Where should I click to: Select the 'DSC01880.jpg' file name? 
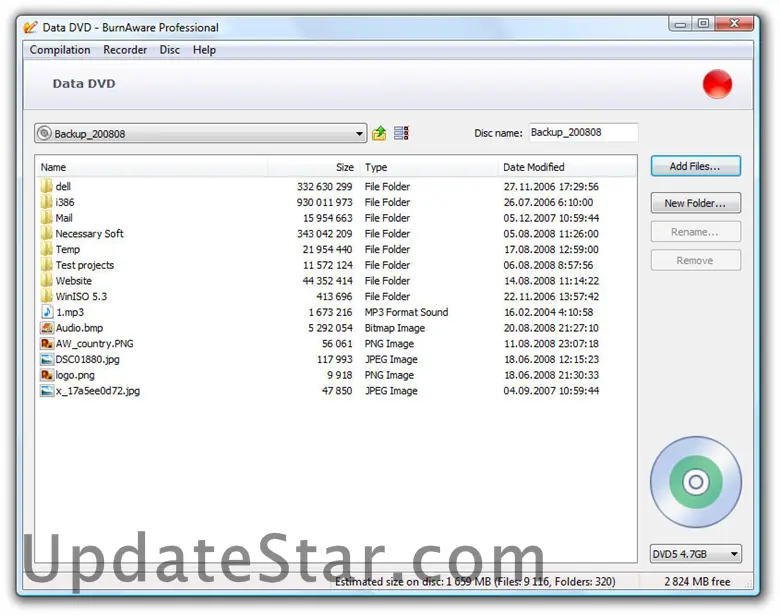[x=87, y=359]
